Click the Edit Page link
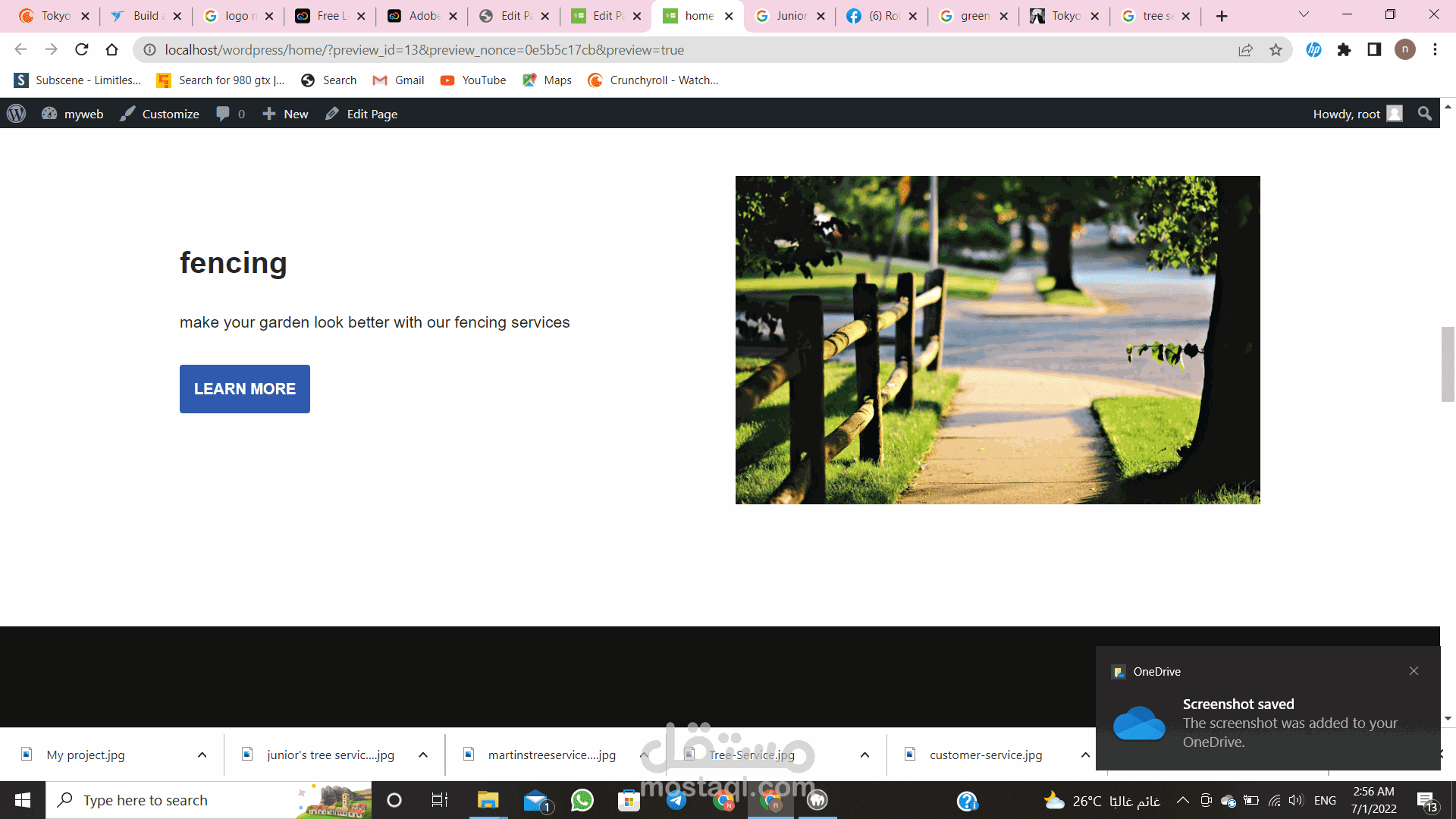Screen dimensions: 1456x819 tap(362, 114)
